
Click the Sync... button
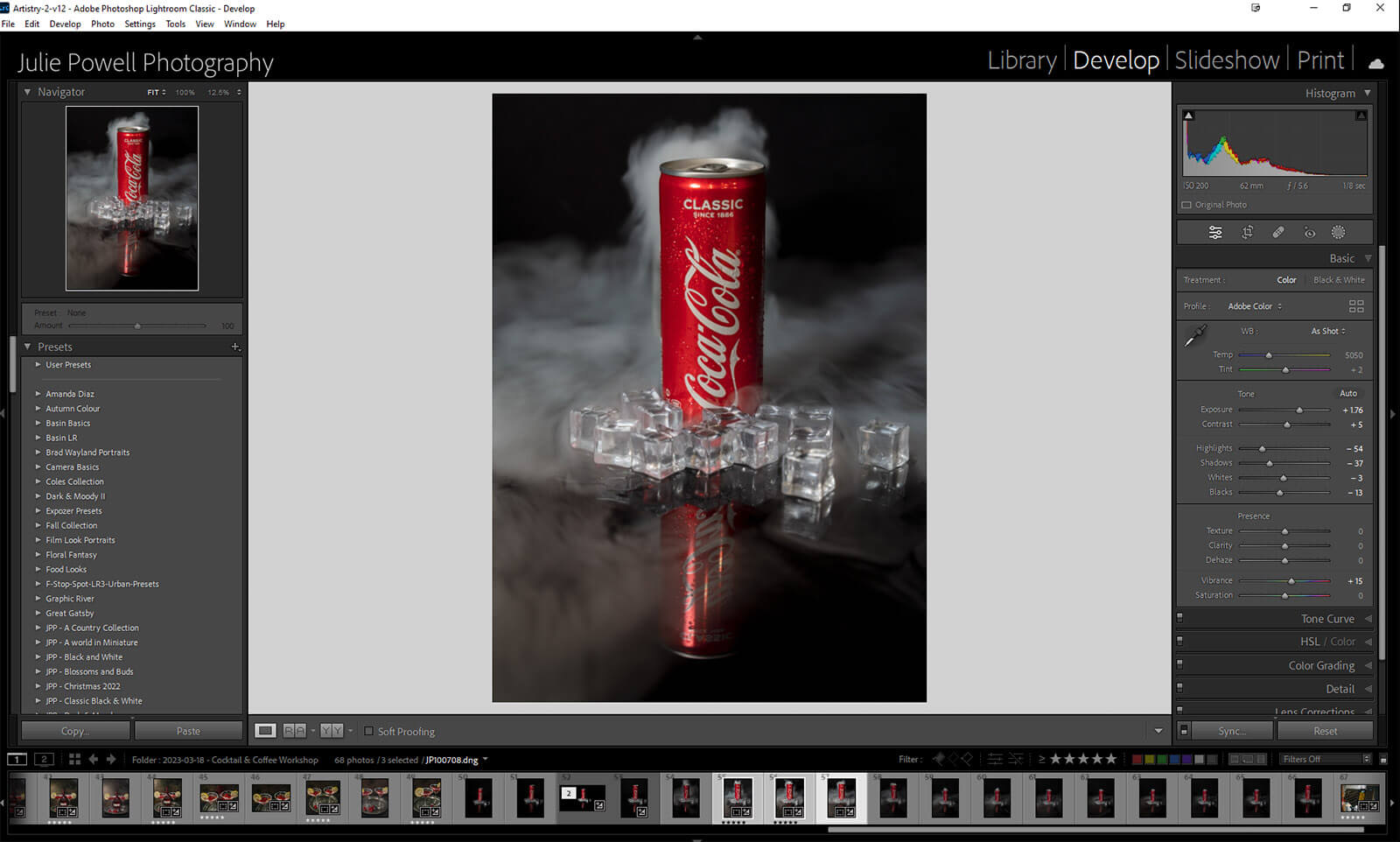1232,731
